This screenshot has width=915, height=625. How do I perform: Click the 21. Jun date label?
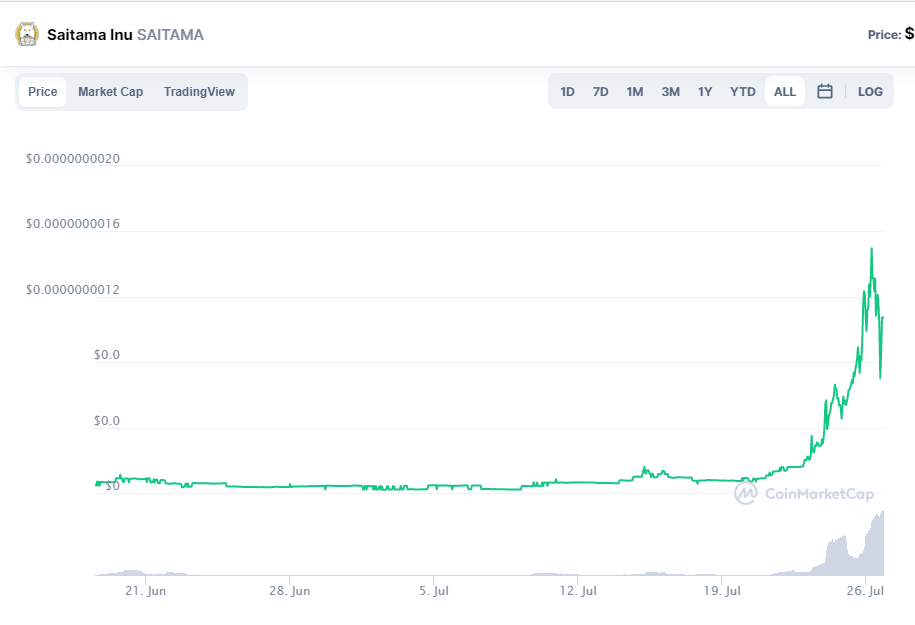click(x=145, y=591)
